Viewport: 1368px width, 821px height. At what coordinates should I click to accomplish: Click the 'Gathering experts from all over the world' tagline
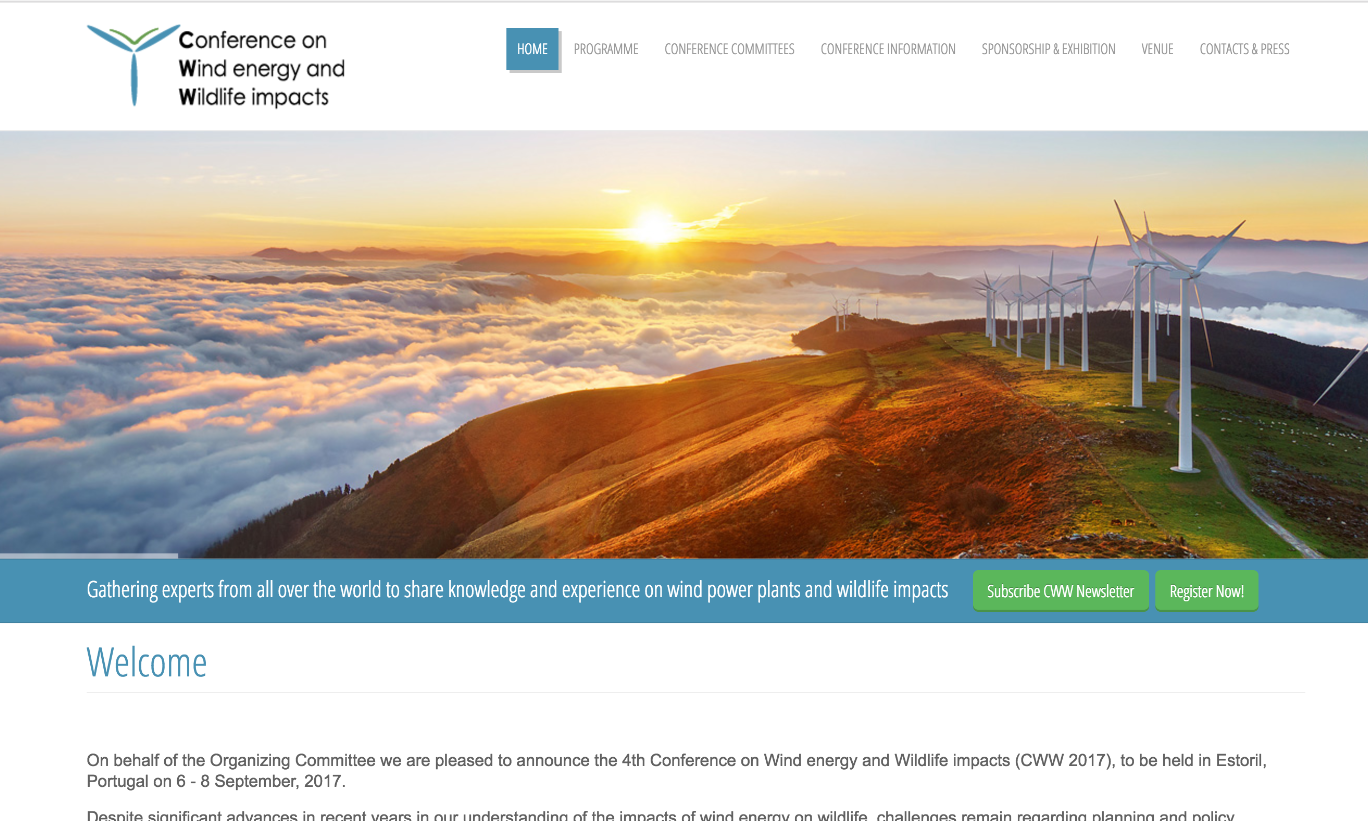517,590
